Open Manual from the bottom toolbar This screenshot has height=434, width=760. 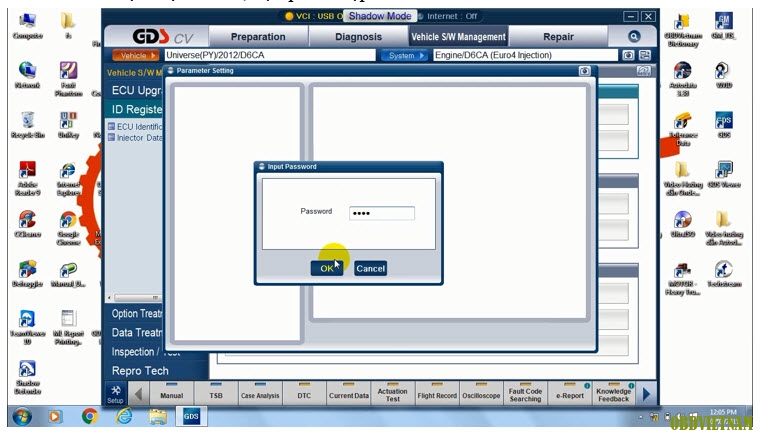pos(172,394)
